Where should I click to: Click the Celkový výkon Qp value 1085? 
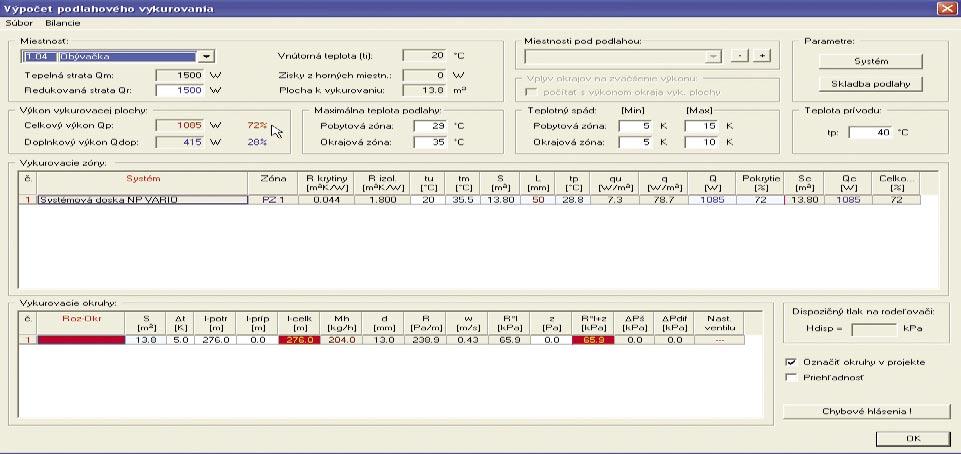pos(180,126)
